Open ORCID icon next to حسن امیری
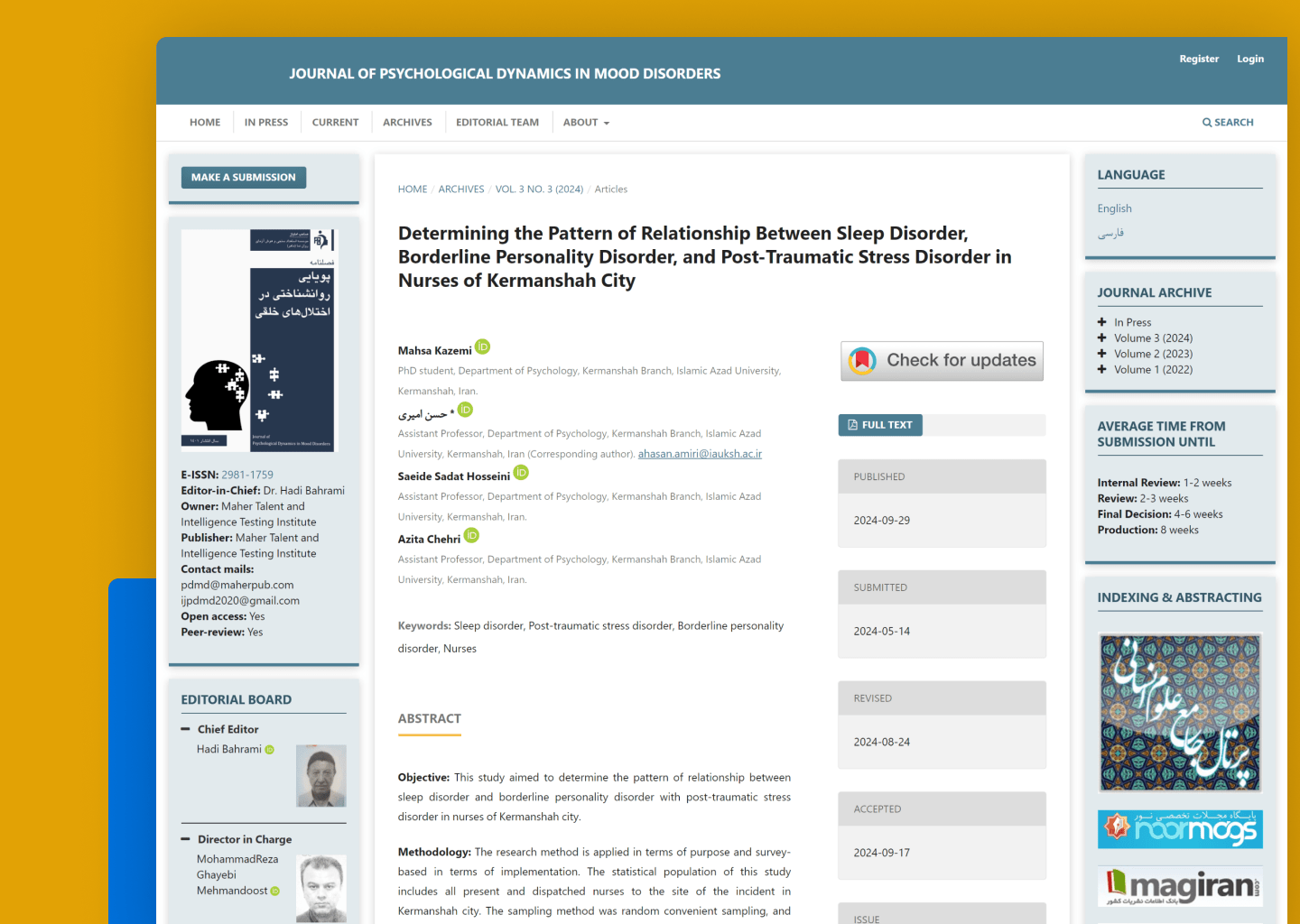Screen dimensions: 1300x924 click(x=465, y=410)
